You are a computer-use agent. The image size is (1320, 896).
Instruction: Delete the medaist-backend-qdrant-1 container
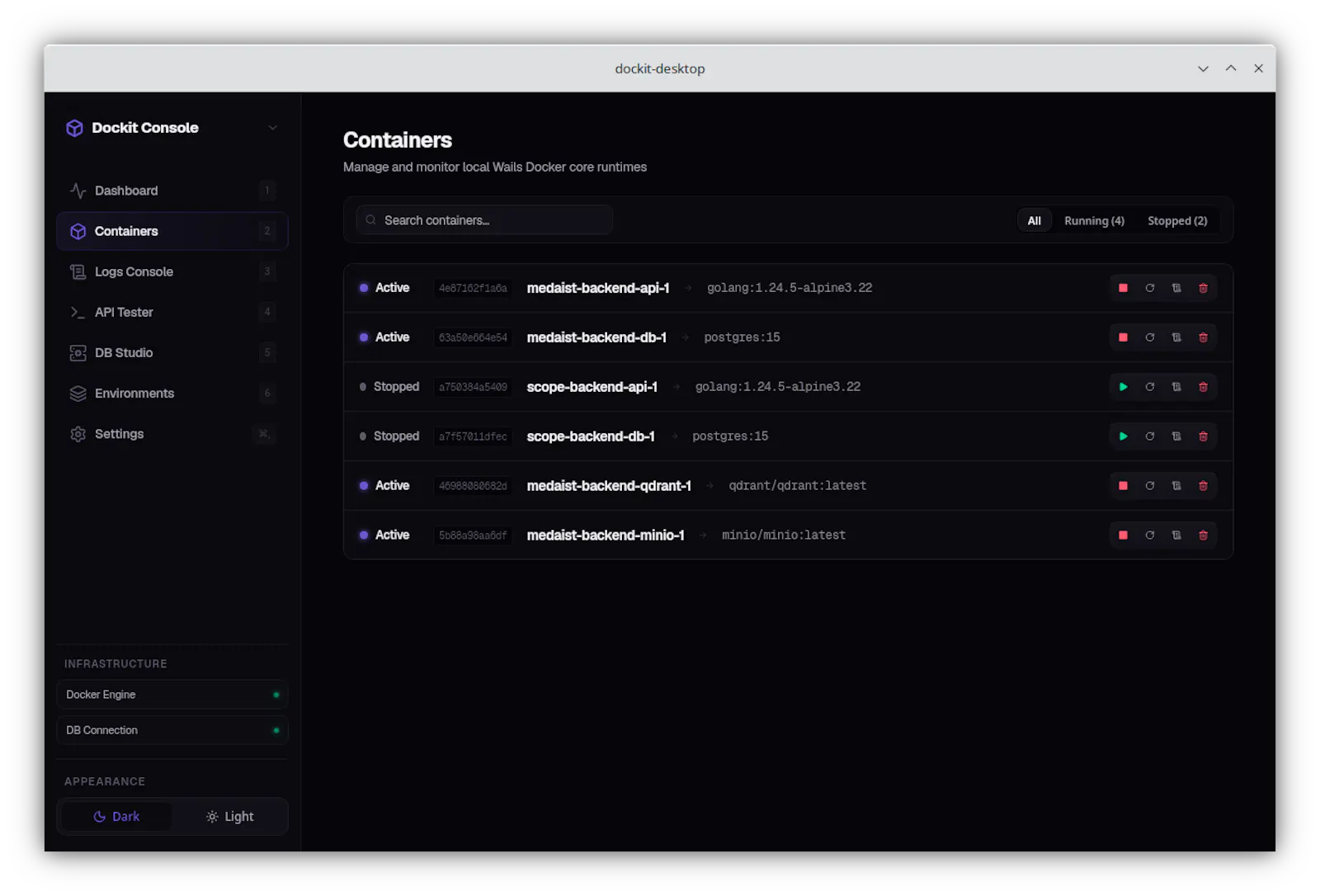point(1203,486)
